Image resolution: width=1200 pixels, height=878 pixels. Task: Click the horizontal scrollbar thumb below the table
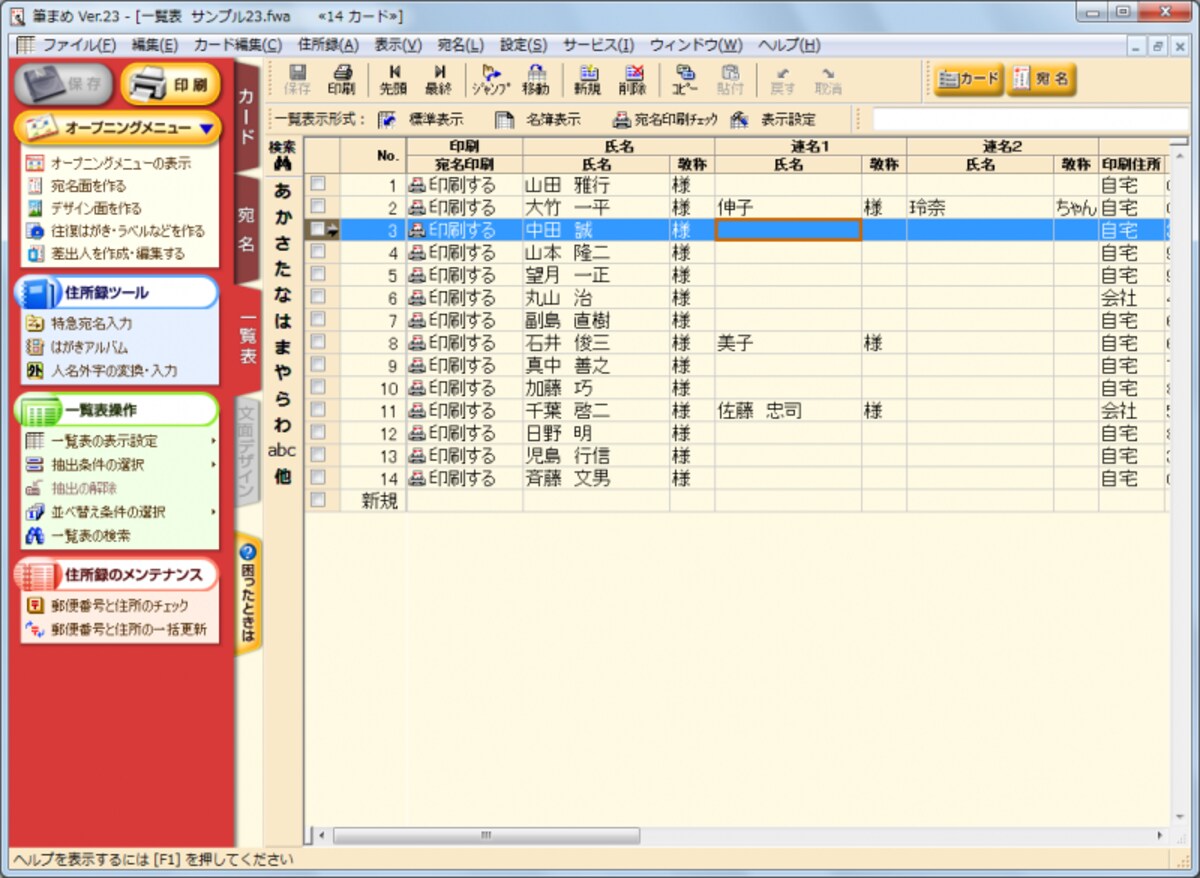click(485, 835)
